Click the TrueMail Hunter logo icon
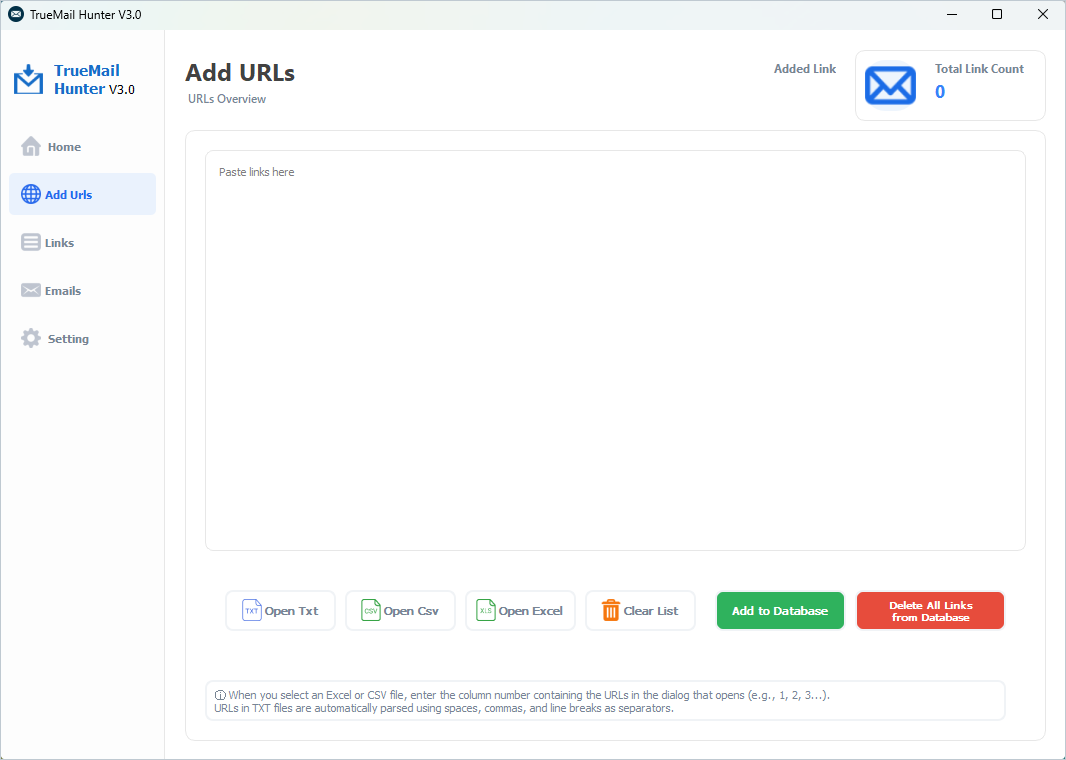The width and height of the screenshot is (1066, 760). coord(29,80)
